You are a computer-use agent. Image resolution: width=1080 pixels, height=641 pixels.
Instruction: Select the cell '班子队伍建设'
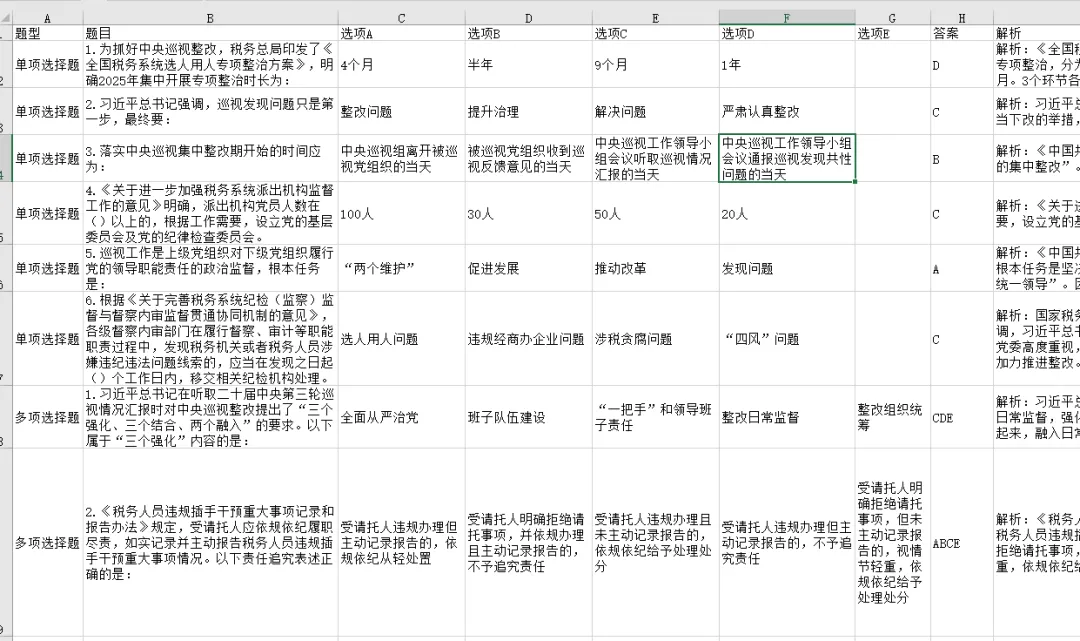[x=528, y=417]
